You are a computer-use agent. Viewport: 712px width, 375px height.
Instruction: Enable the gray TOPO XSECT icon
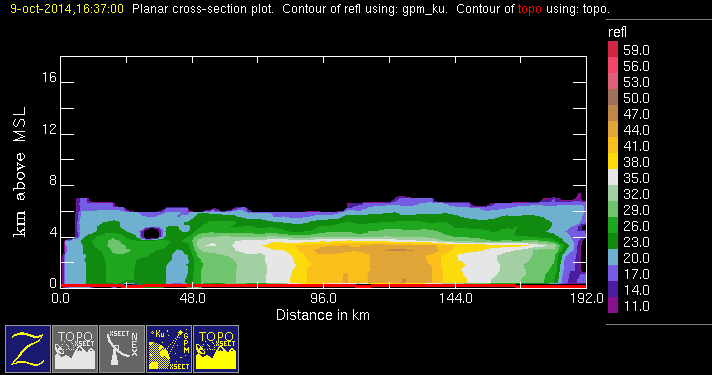point(75,349)
